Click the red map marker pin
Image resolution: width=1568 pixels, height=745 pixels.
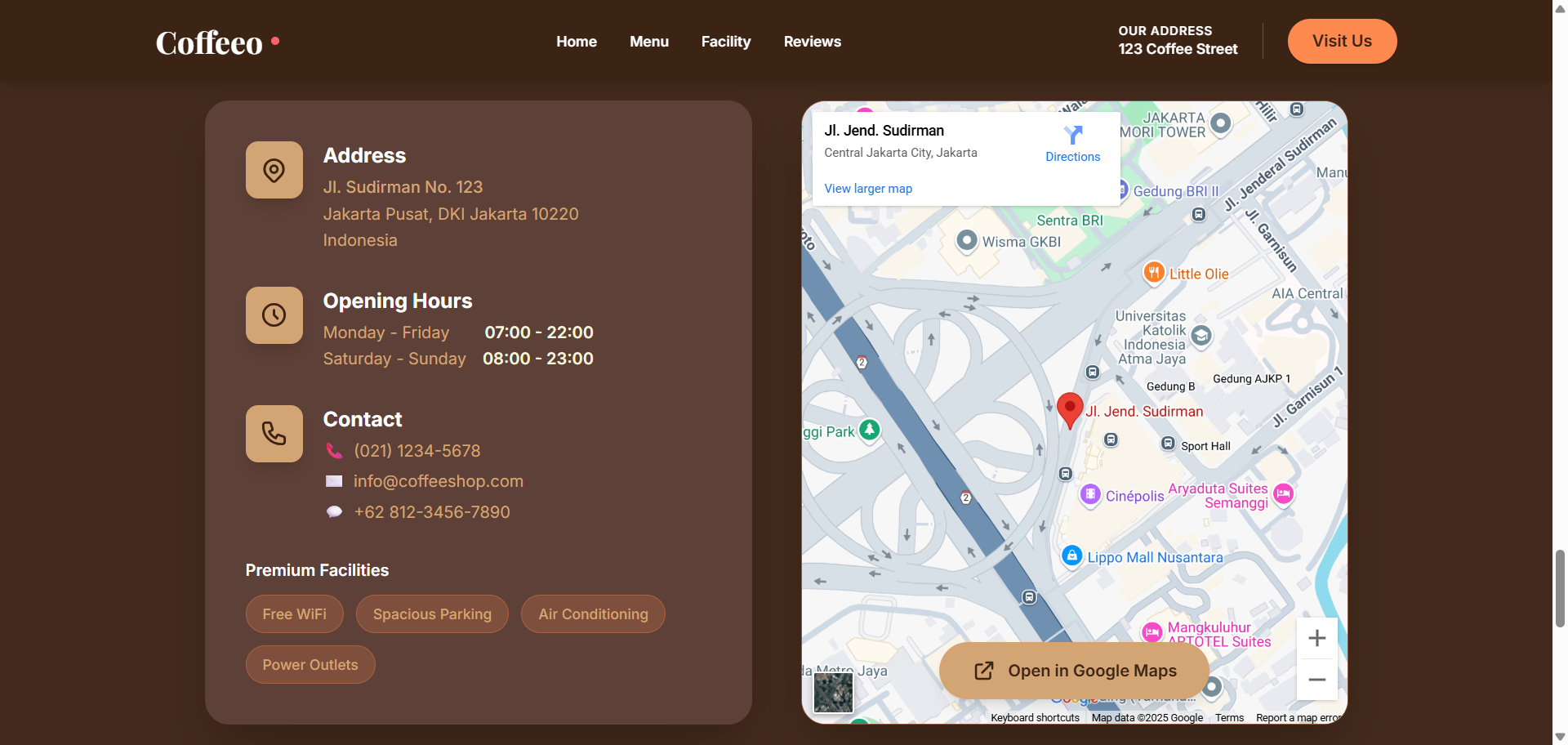pyautogui.click(x=1069, y=408)
